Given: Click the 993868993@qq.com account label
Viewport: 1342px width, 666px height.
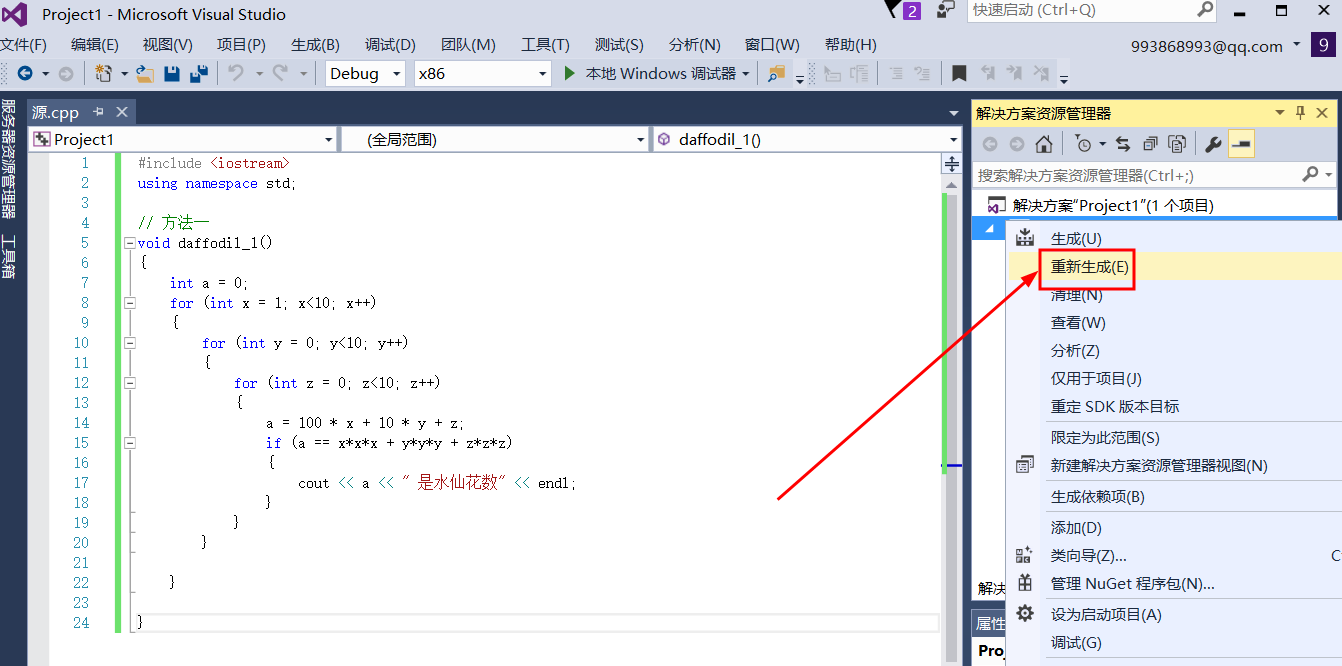Looking at the screenshot, I should [1207, 46].
